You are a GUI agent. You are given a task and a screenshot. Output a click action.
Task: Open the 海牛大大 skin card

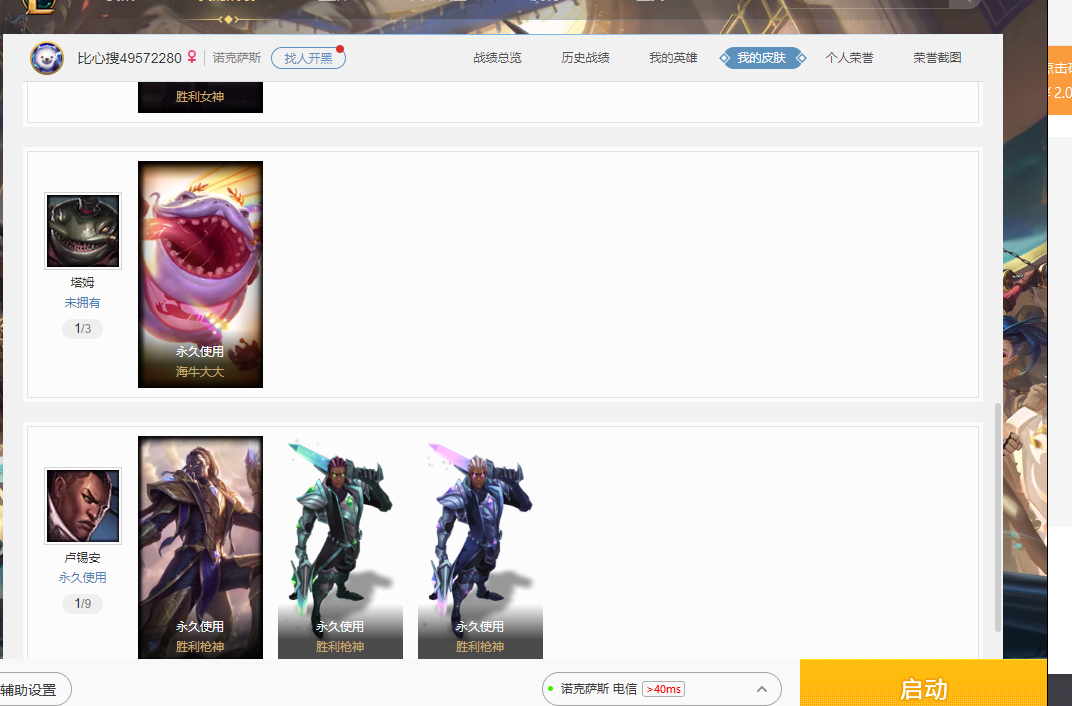pos(200,274)
